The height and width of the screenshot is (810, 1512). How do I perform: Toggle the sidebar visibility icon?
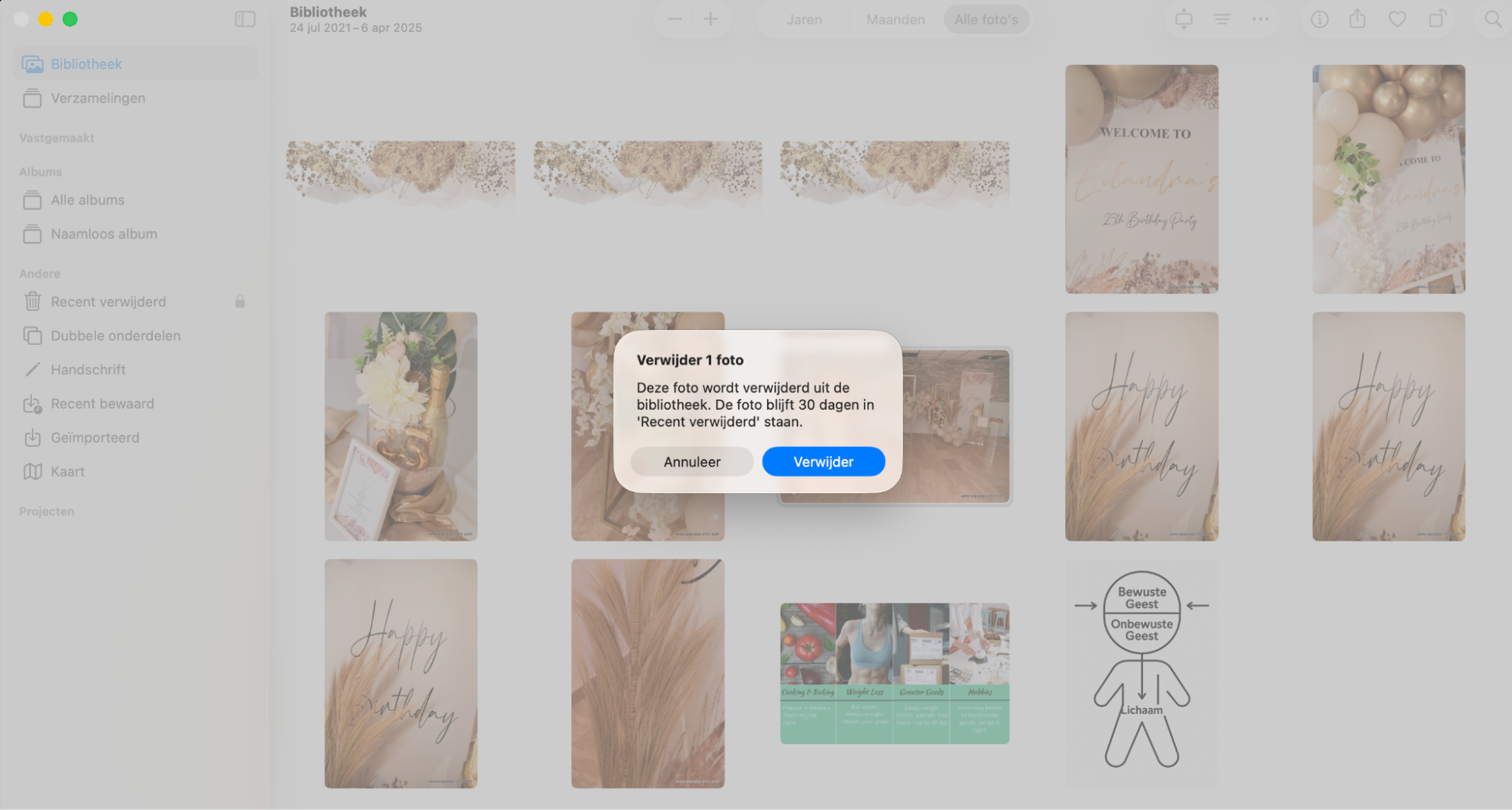245,19
